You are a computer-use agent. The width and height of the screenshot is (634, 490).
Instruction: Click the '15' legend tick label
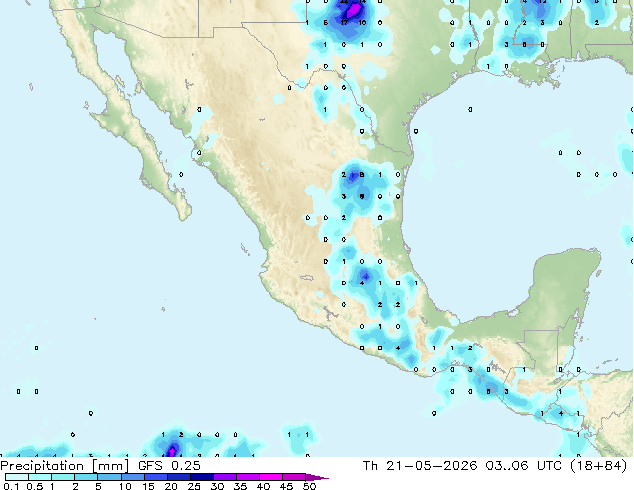[x=148, y=486]
